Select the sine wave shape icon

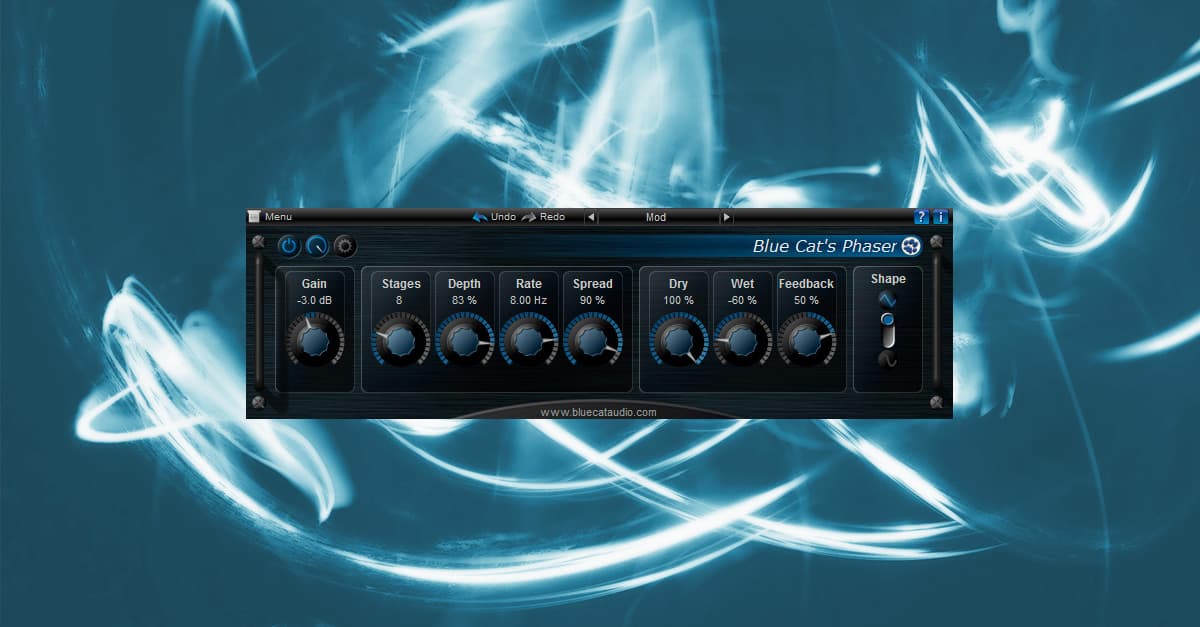887,299
